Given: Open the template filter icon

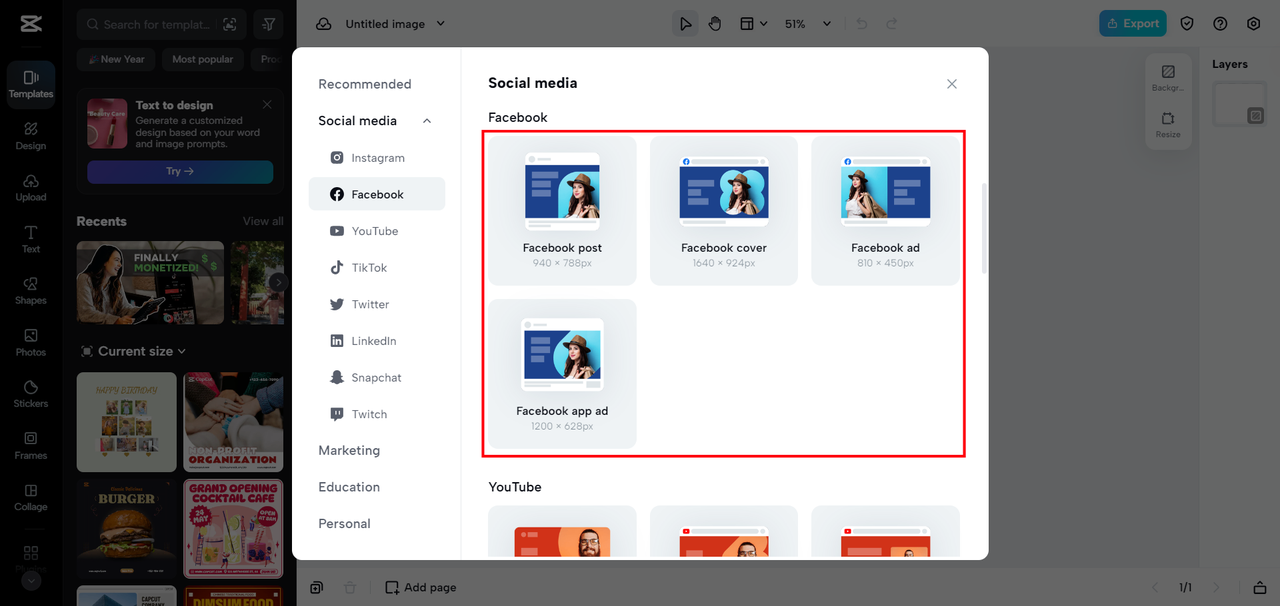Looking at the screenshot, I should pos(268,24).
